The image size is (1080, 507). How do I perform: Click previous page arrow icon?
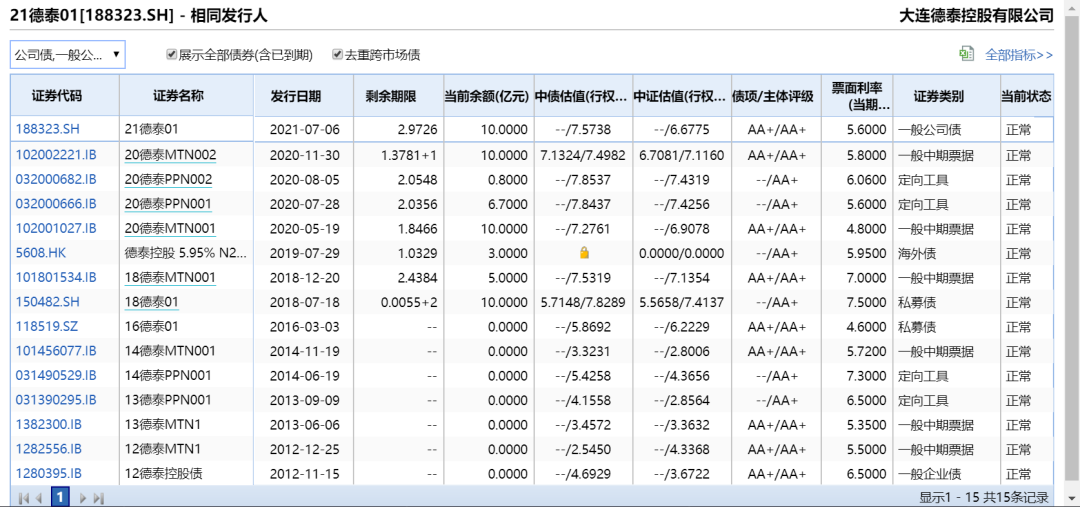click(39, 497)
